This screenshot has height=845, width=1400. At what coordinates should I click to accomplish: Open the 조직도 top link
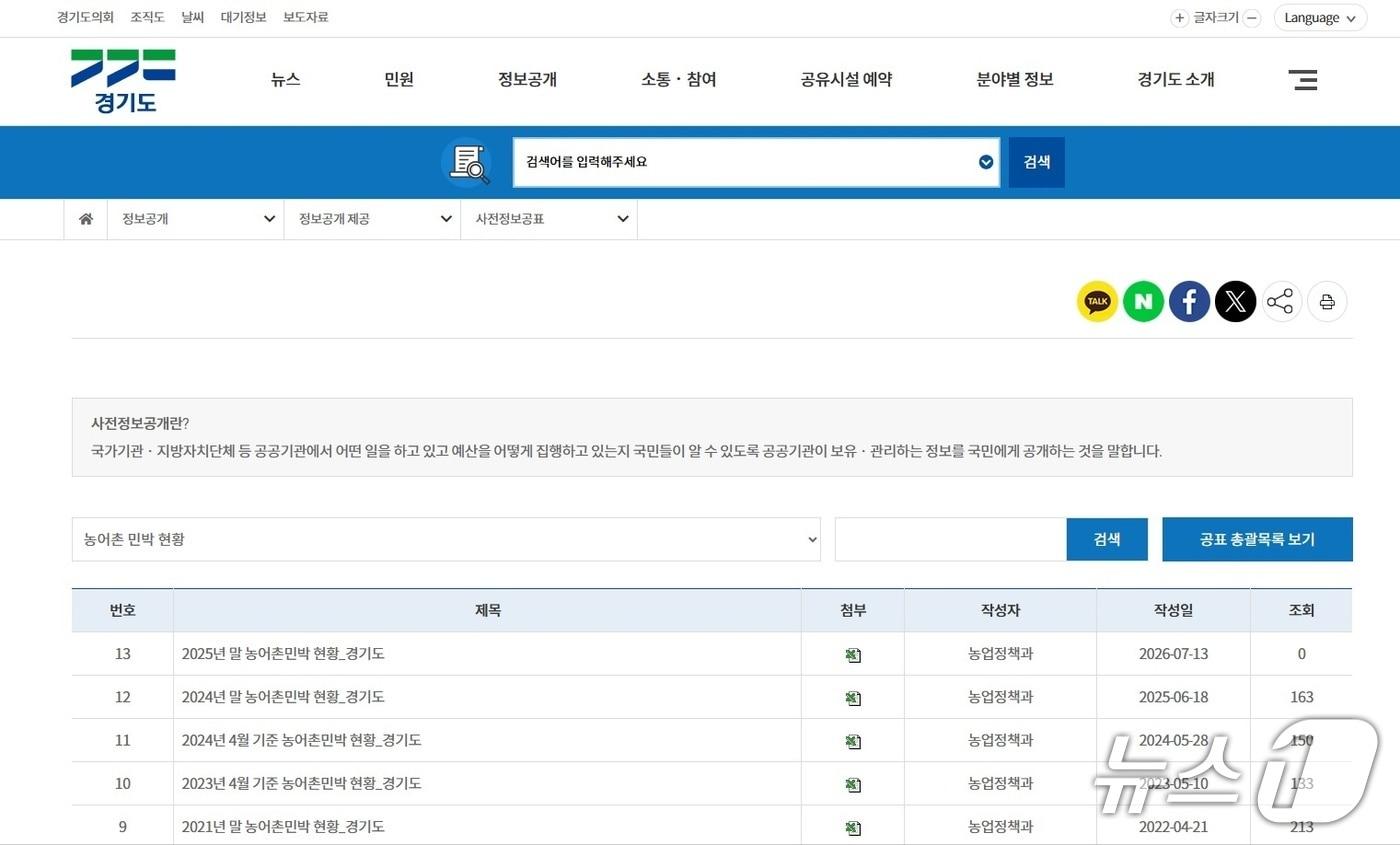(x=147, y=17)
